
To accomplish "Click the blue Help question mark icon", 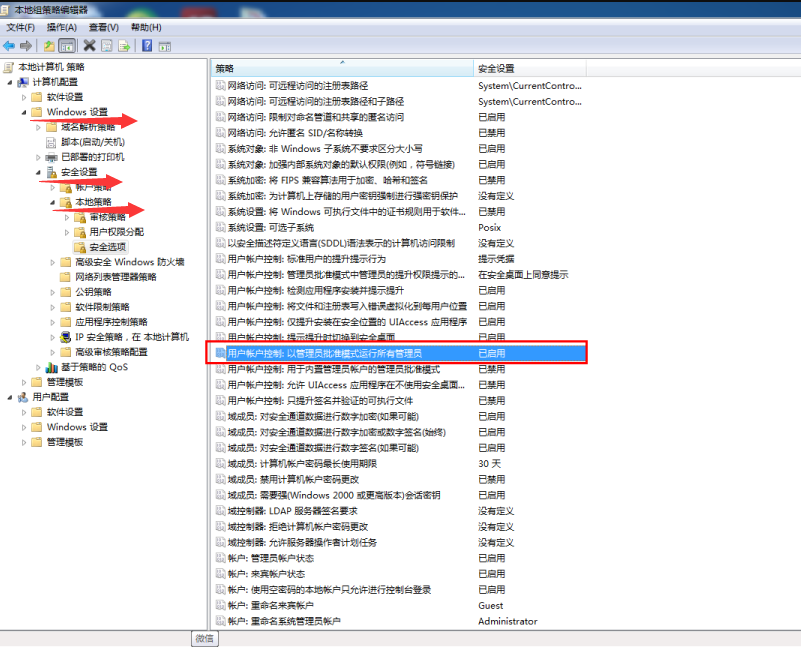I will [x=145, y=46].
